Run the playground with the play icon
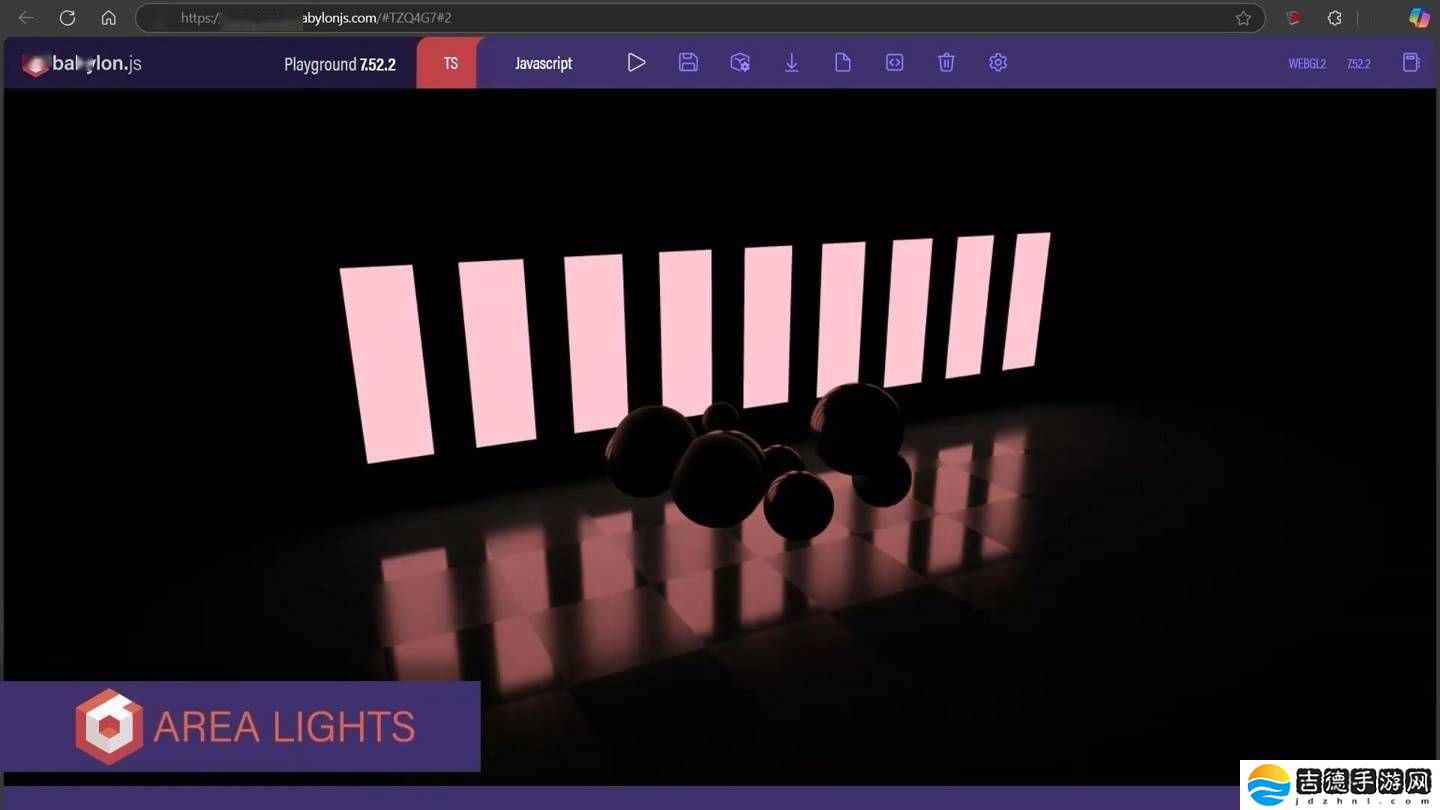The image size is (1440, 810). (636, 62)
